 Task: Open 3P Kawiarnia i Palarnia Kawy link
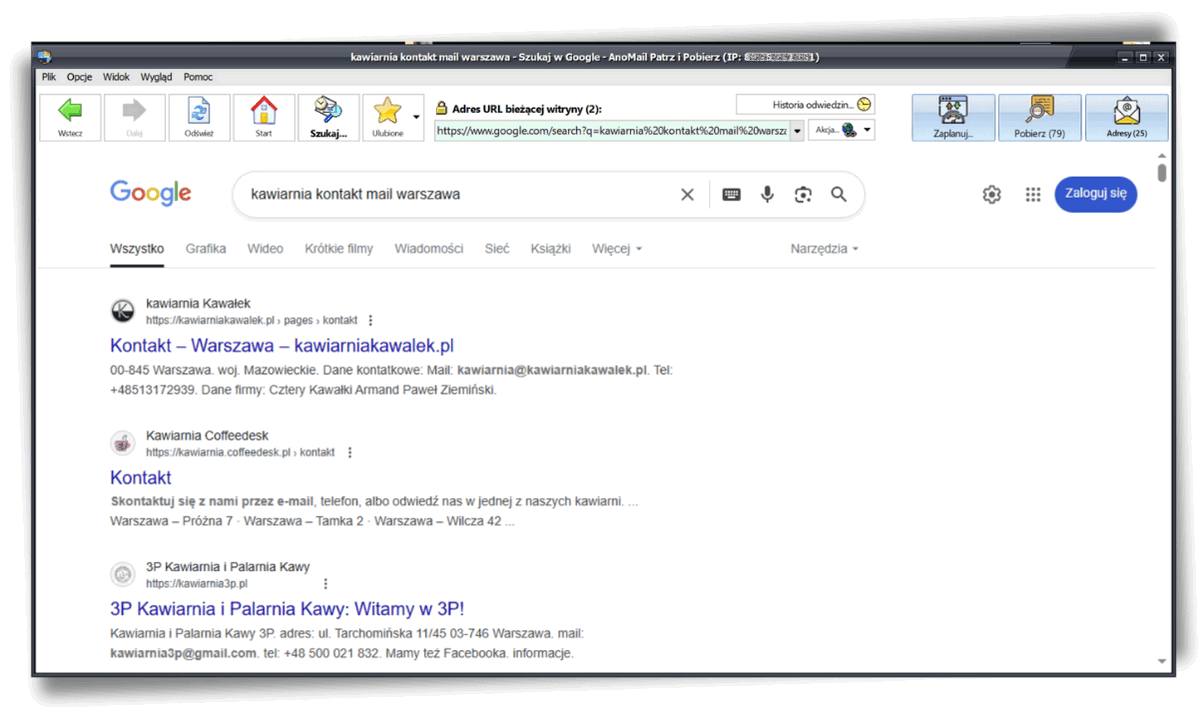(x=287, y=609)
